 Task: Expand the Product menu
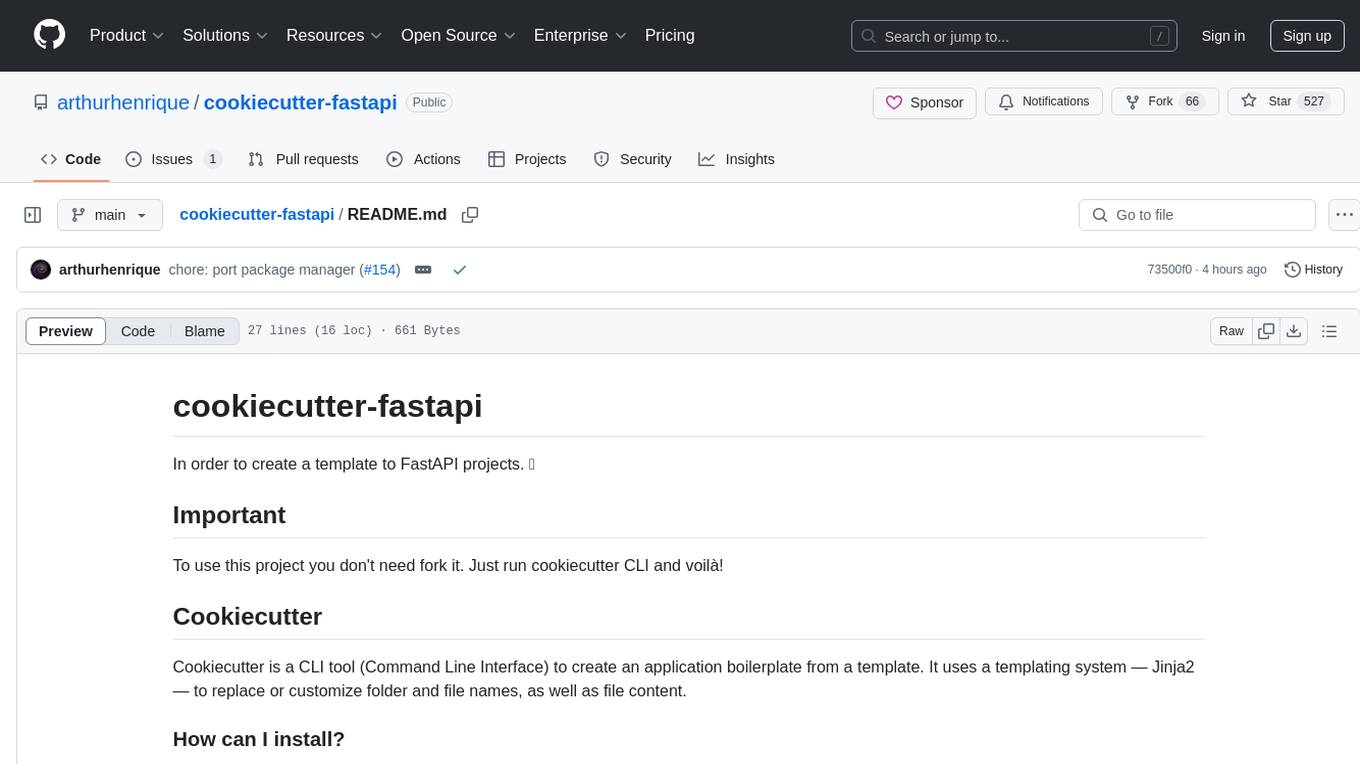[x=126, y=35]
